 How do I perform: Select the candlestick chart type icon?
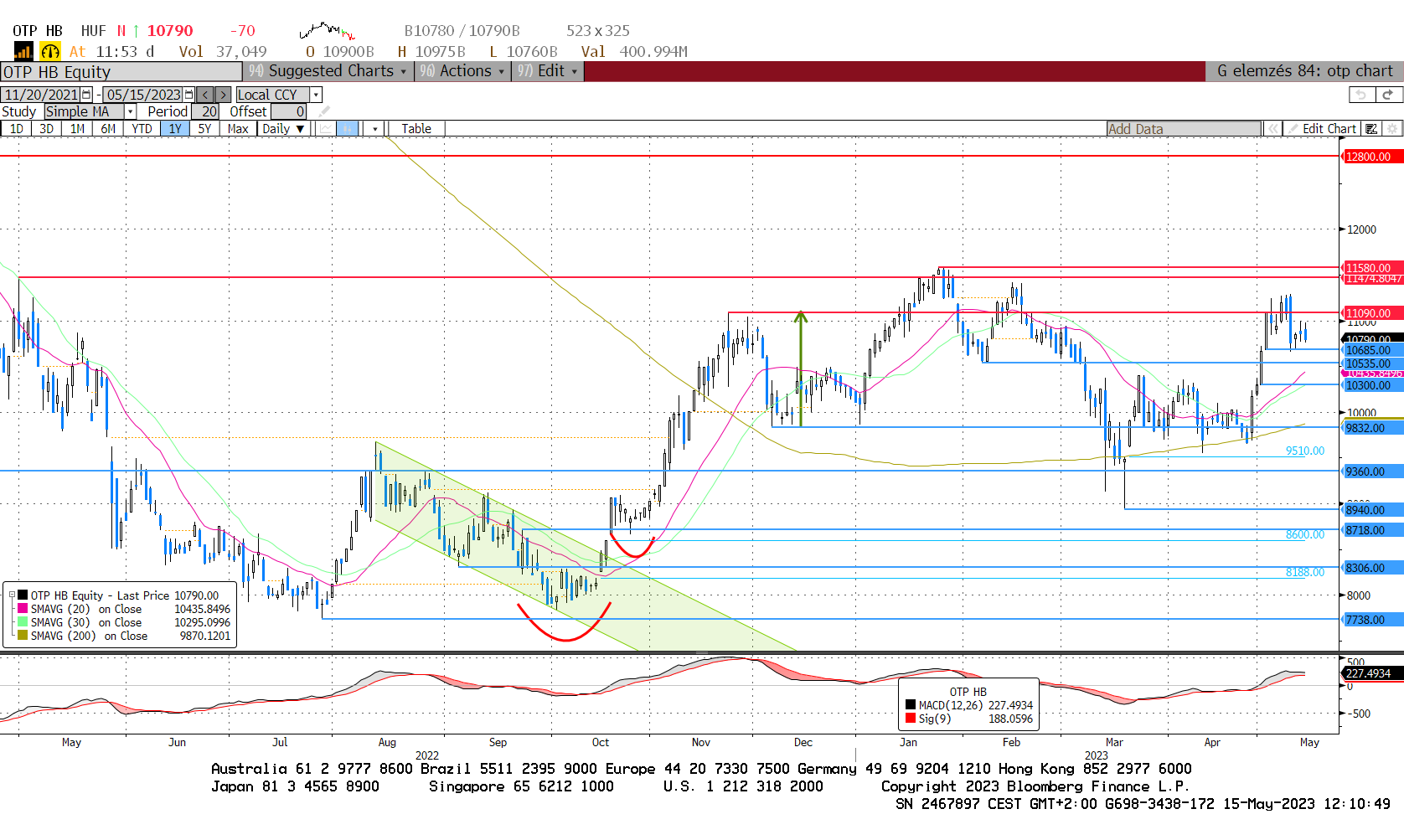coord(348,129)
